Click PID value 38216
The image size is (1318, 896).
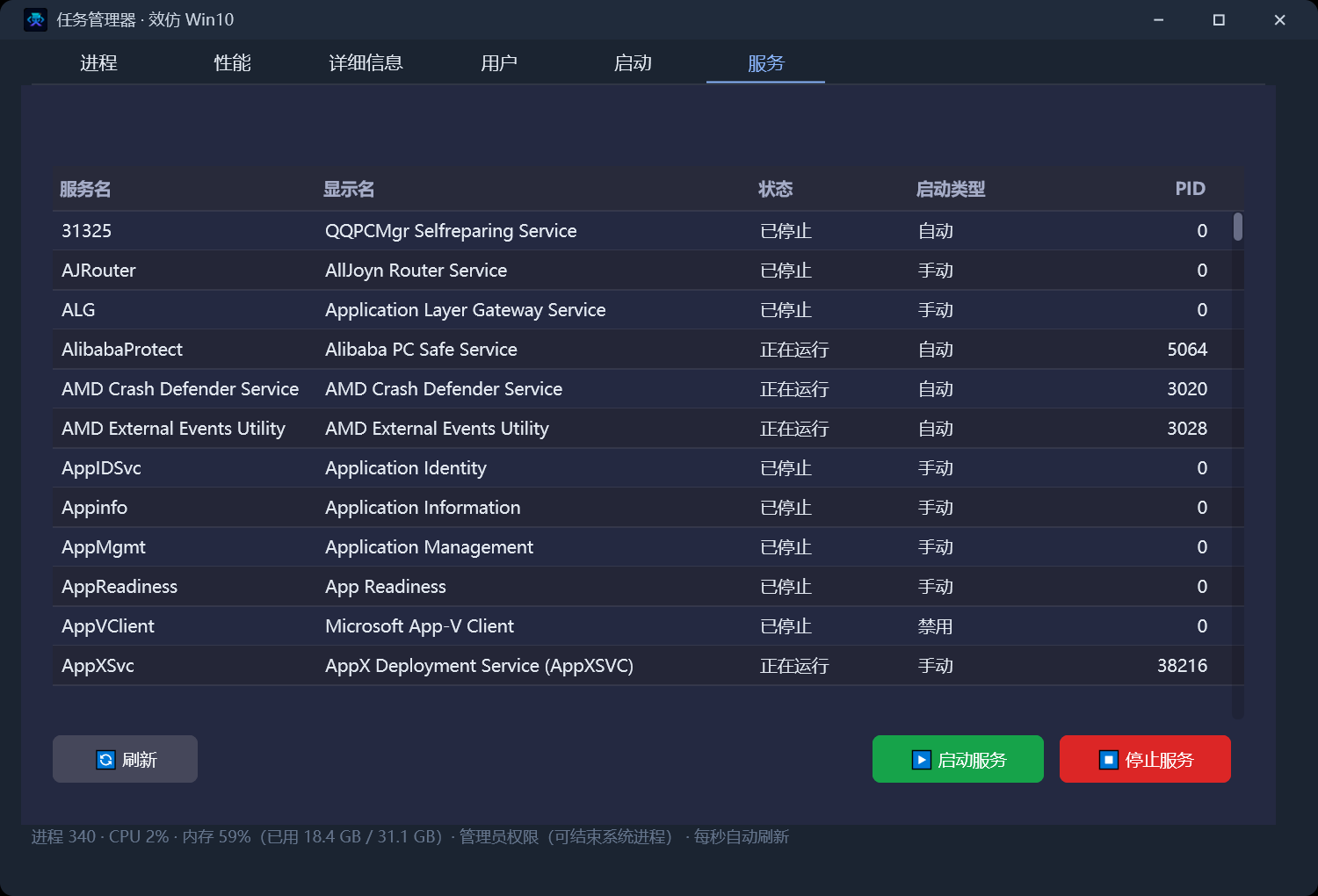pos(1182,666)
